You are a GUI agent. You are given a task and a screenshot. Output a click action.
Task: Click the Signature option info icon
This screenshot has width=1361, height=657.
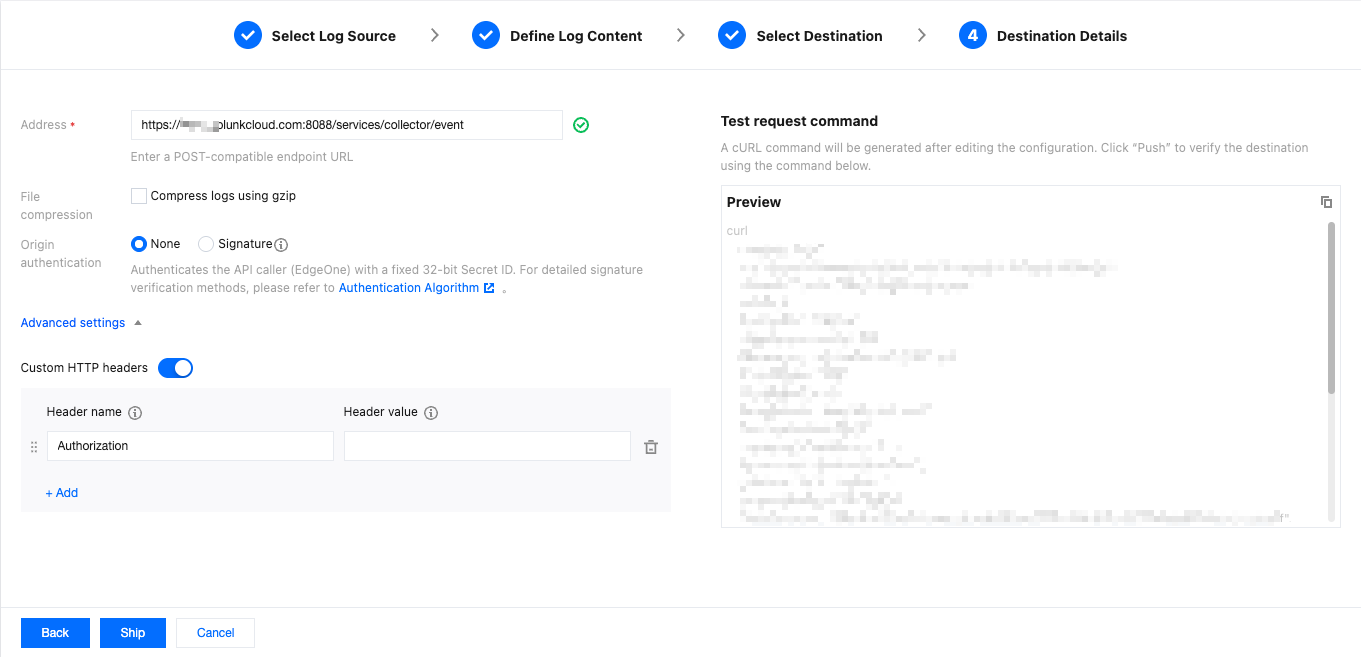pyautogui.click(x=281, y=245)
